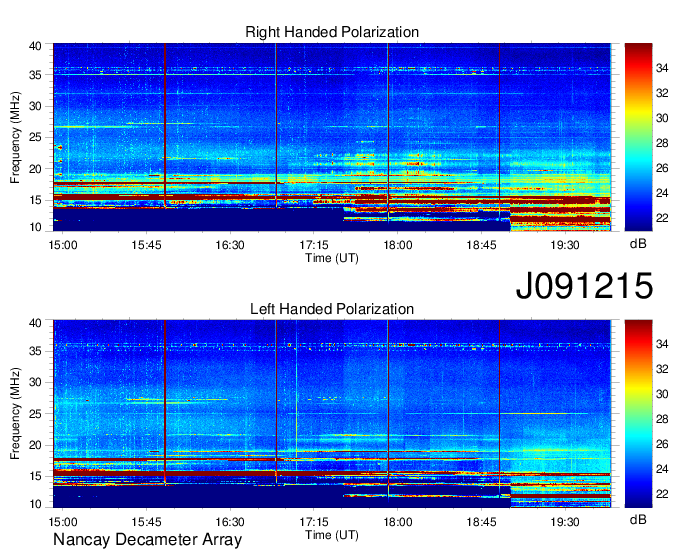This screenshot has height=552, width=680.
Task: Click 18:00 time tick under Left Handed plot
Action: (397, 522)
